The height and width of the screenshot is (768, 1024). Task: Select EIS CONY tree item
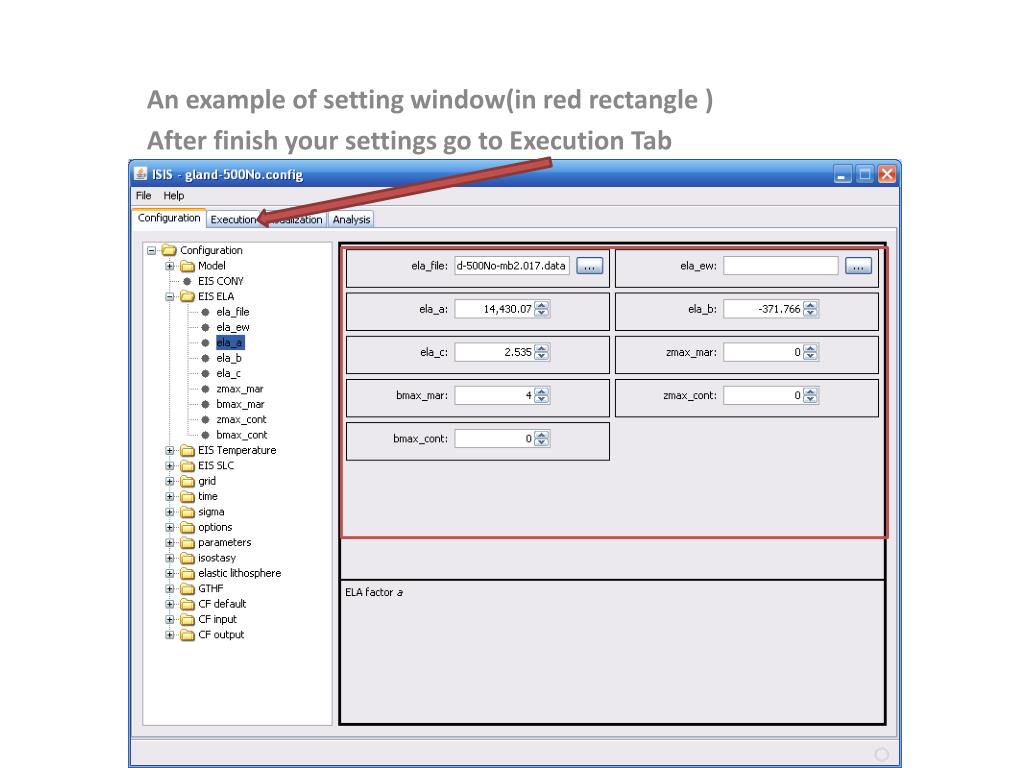click(221, 281)
